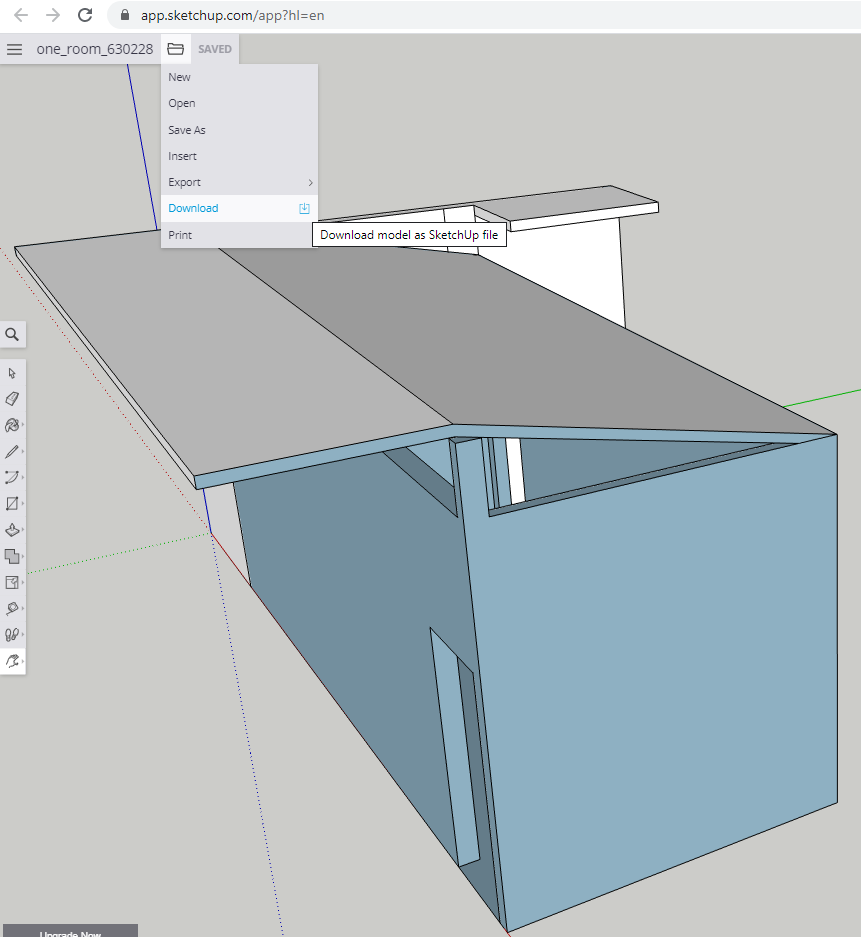This screenshot has height=937, width=861.
Task: Choose the Line pencil tool
Action: click(x=12, y=451)
